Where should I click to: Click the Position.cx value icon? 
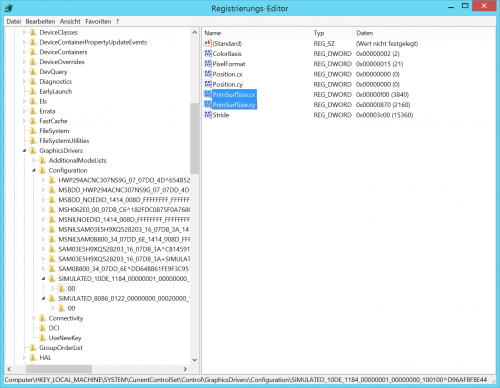click(x=208, y=74)
